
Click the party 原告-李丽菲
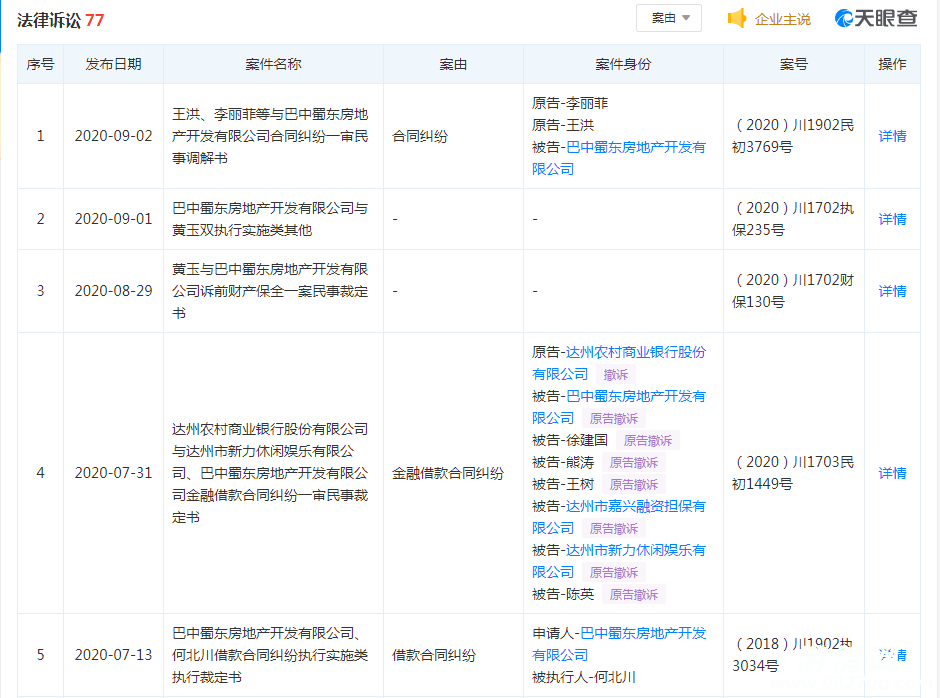click(x=570, y=103)
